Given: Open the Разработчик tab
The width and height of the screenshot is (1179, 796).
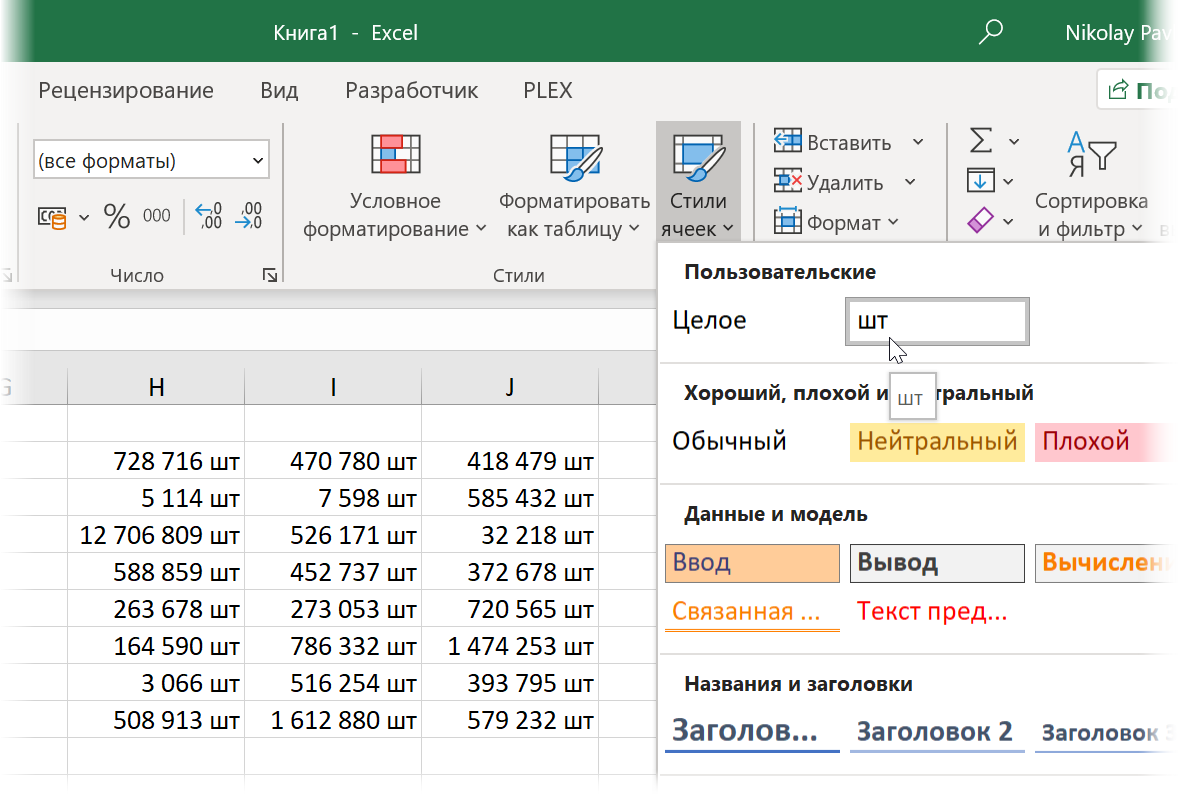Looking at the screenshot, I should pos(411,90).
